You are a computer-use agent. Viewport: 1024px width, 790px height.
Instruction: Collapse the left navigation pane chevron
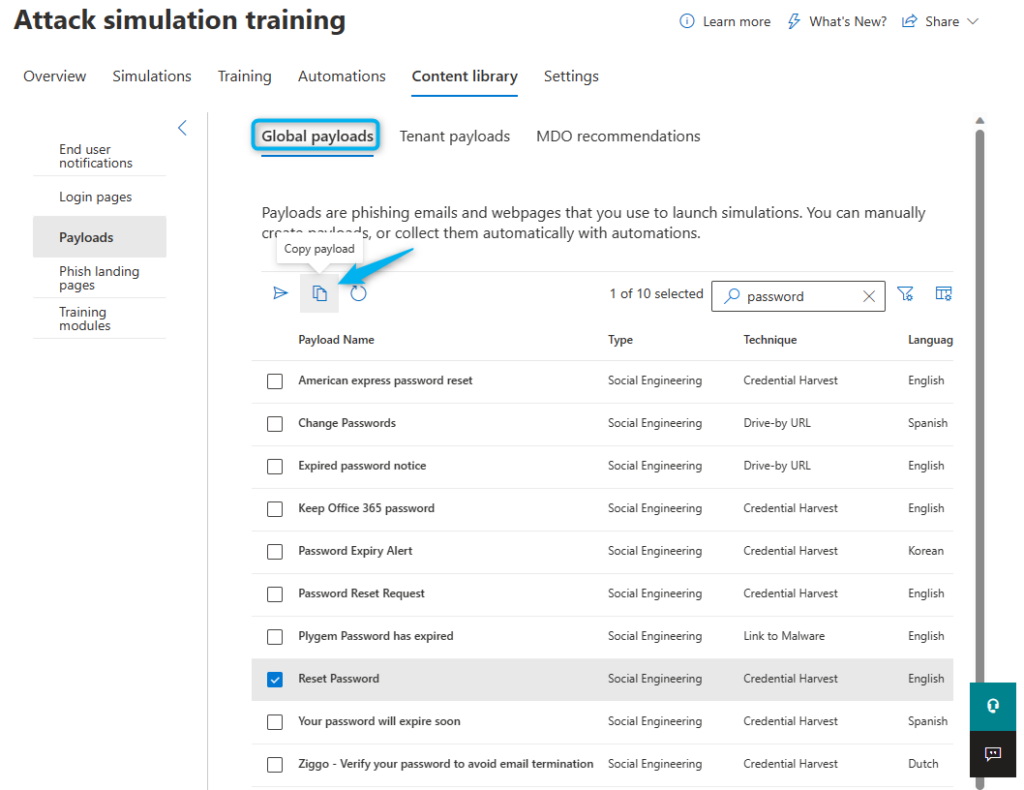pyautogui.click(x=182, y=128)
